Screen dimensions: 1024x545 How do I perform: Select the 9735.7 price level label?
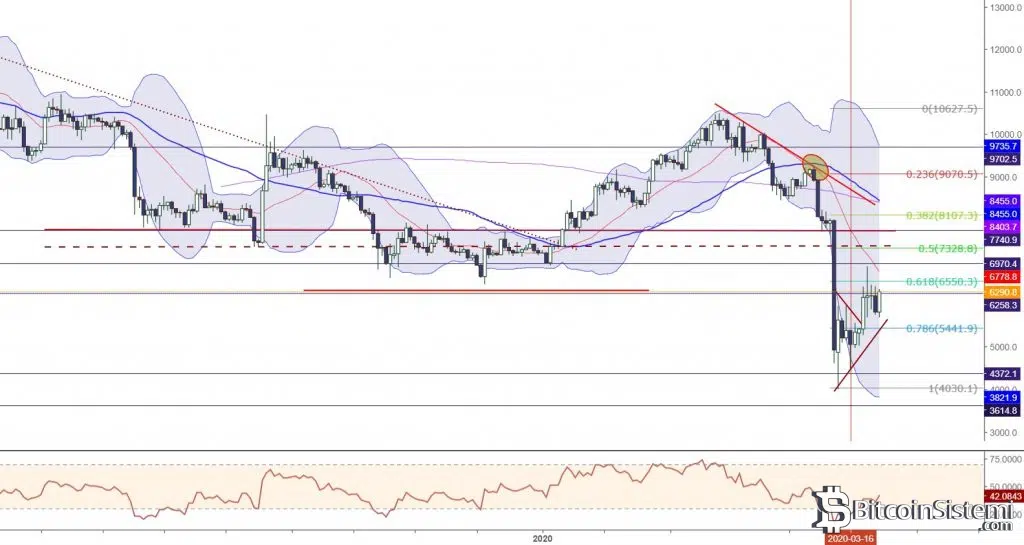click(x=1001, y=146)
